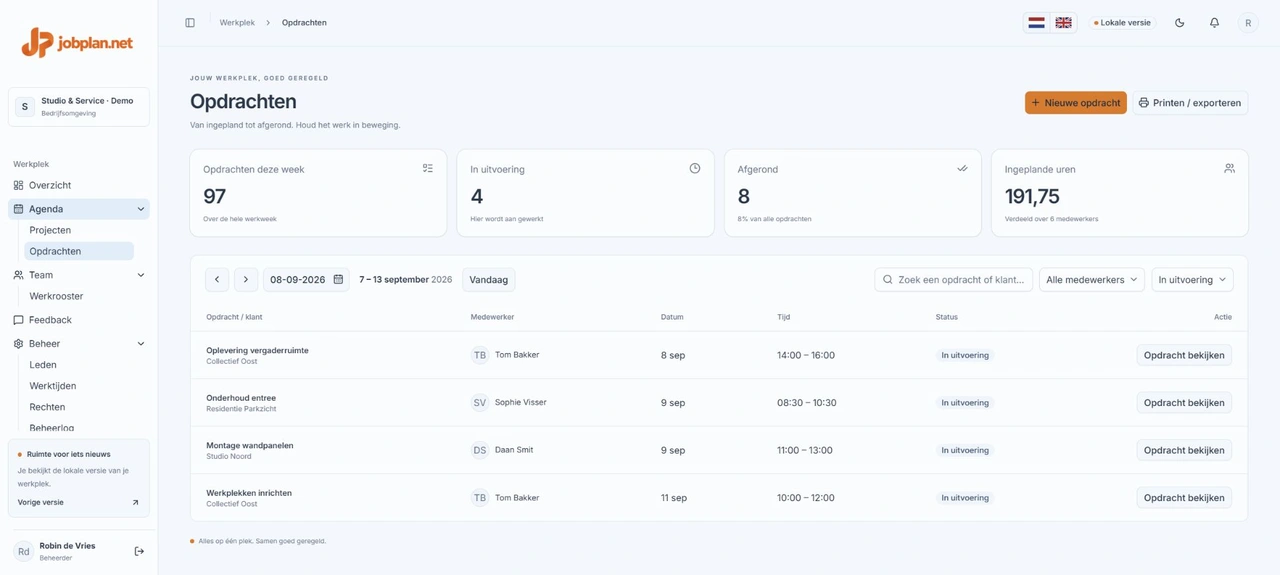Click printer icon in export button
Image resolution: width=1280 pixels, height=575 pixels.
pyautogui.click(x=1144, y=103)
